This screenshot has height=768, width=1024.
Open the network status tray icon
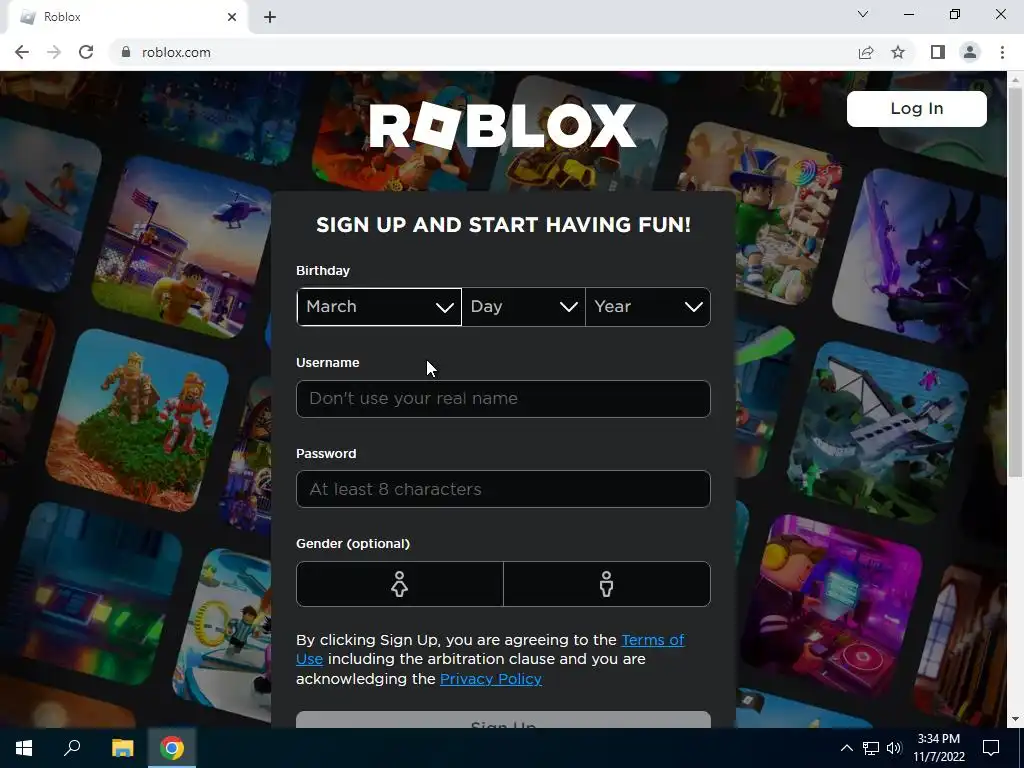[x=871, y=748]
